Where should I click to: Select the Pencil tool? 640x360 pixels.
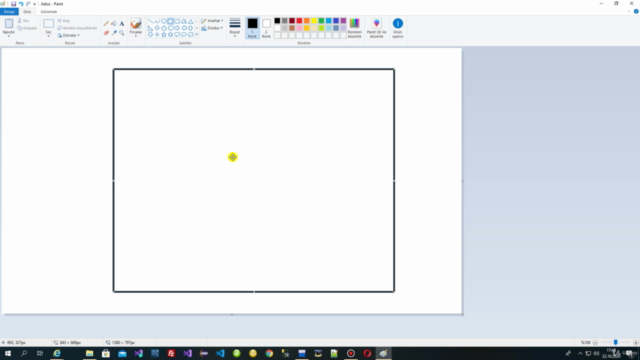[106, 24]
